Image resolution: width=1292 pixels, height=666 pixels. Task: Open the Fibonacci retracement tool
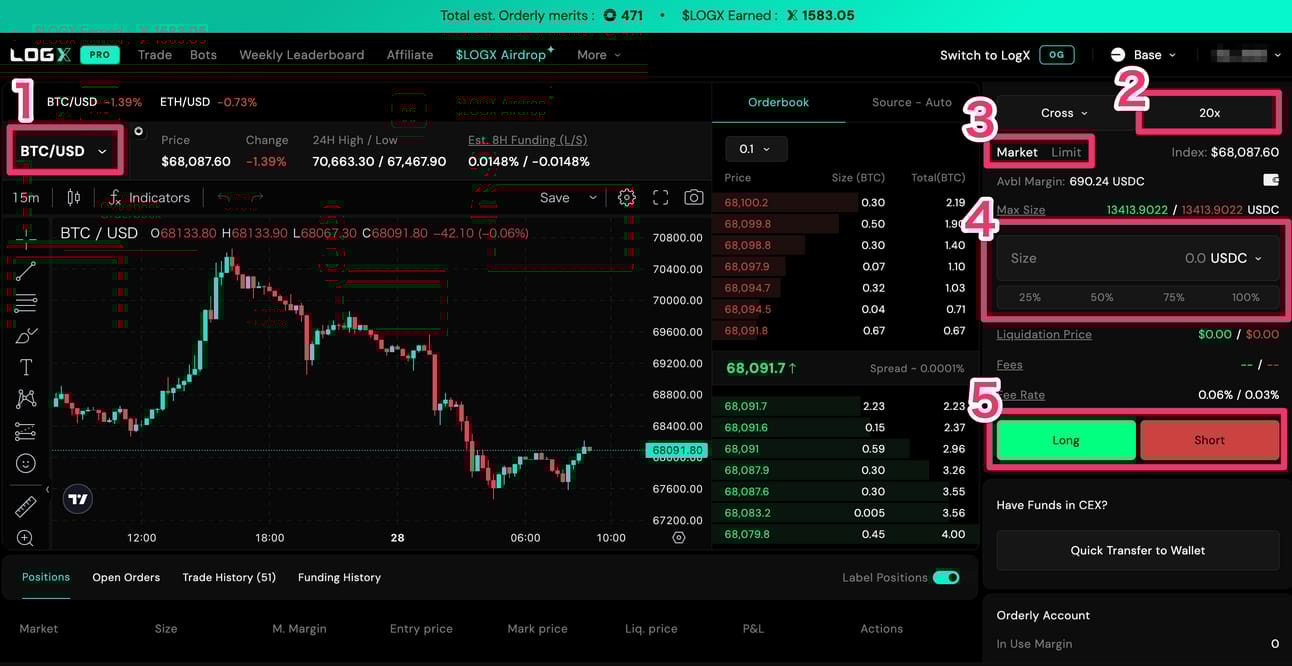[x=26, y=302]
